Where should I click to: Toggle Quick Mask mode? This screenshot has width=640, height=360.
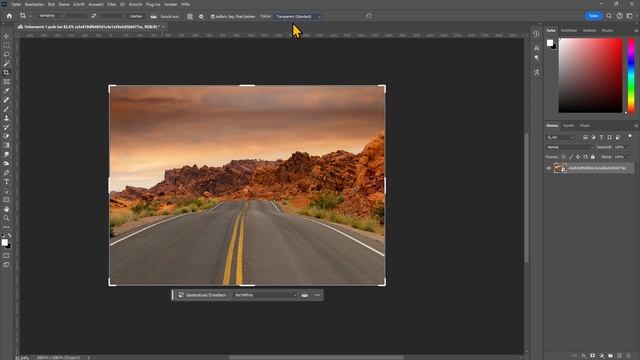(x=6, y=256)
